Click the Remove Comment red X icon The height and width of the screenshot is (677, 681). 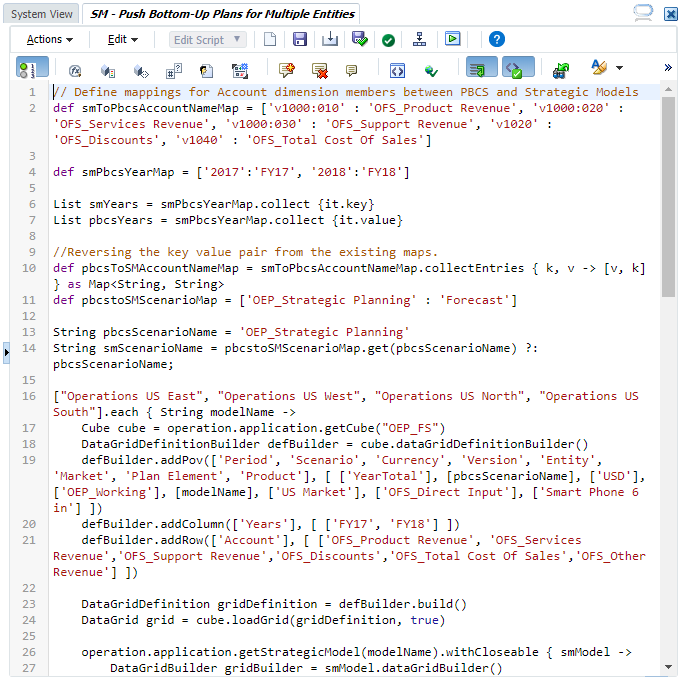coord(319,70)
